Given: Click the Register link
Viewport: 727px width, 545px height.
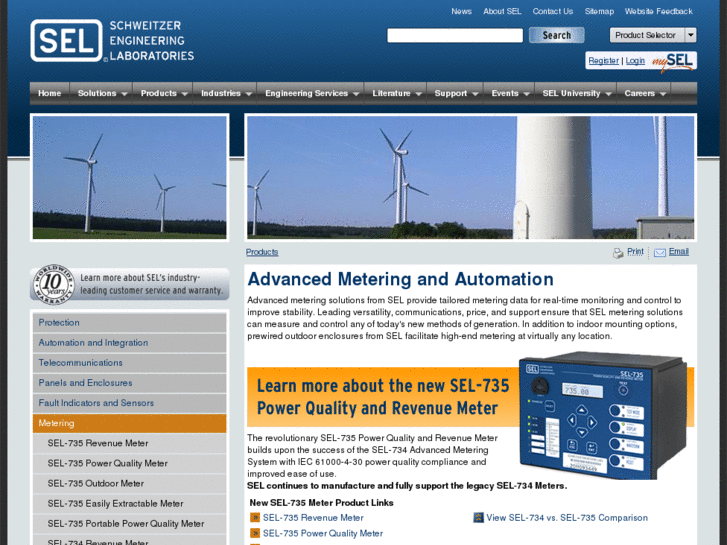Looking at the screenshot, I should [x=603, y=61].
